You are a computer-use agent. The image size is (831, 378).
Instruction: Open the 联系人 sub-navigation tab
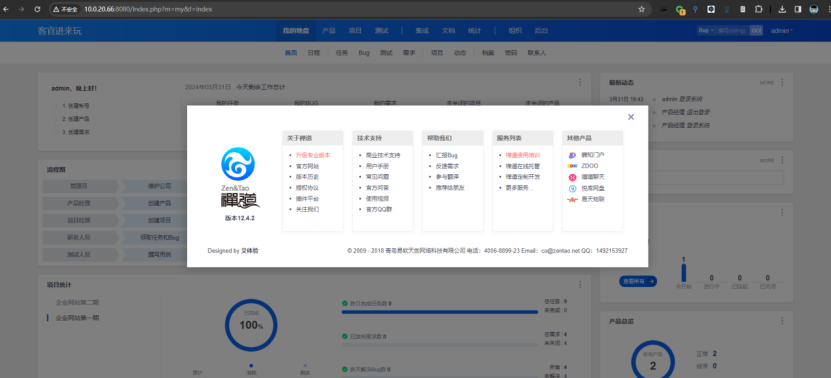(x=536, y=53)
